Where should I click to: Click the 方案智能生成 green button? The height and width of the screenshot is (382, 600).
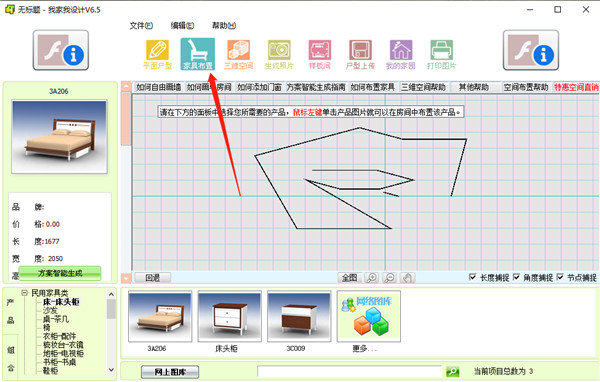pos(60,273)
